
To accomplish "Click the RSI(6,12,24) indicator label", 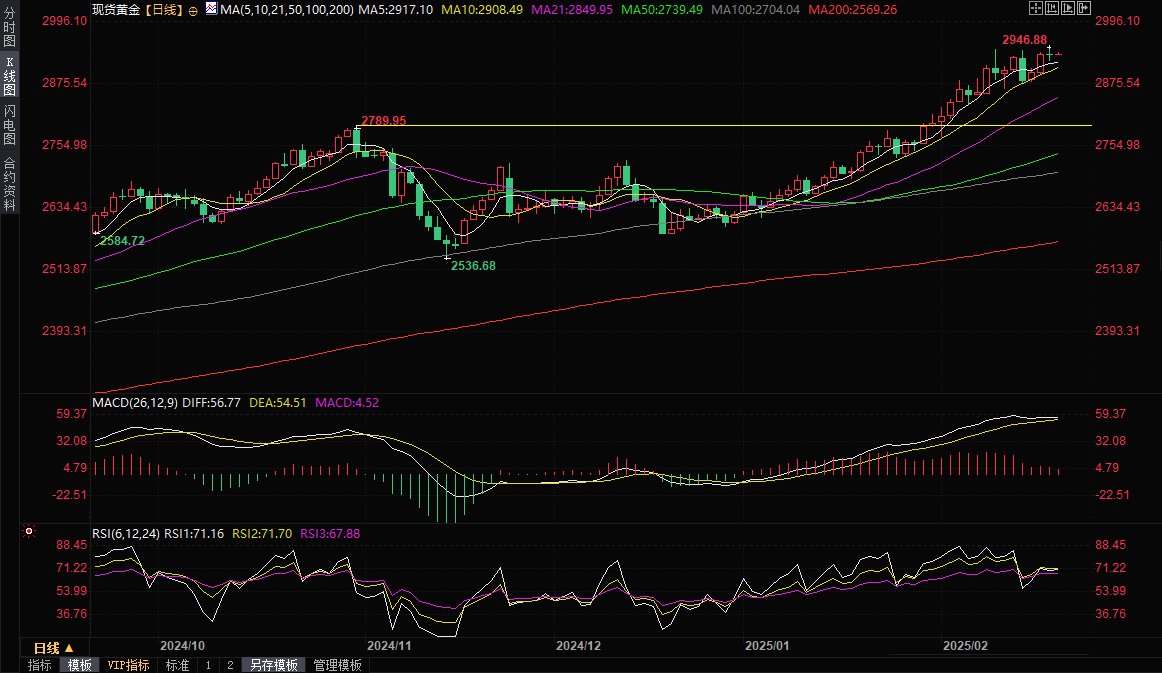I will pos(125,534).
